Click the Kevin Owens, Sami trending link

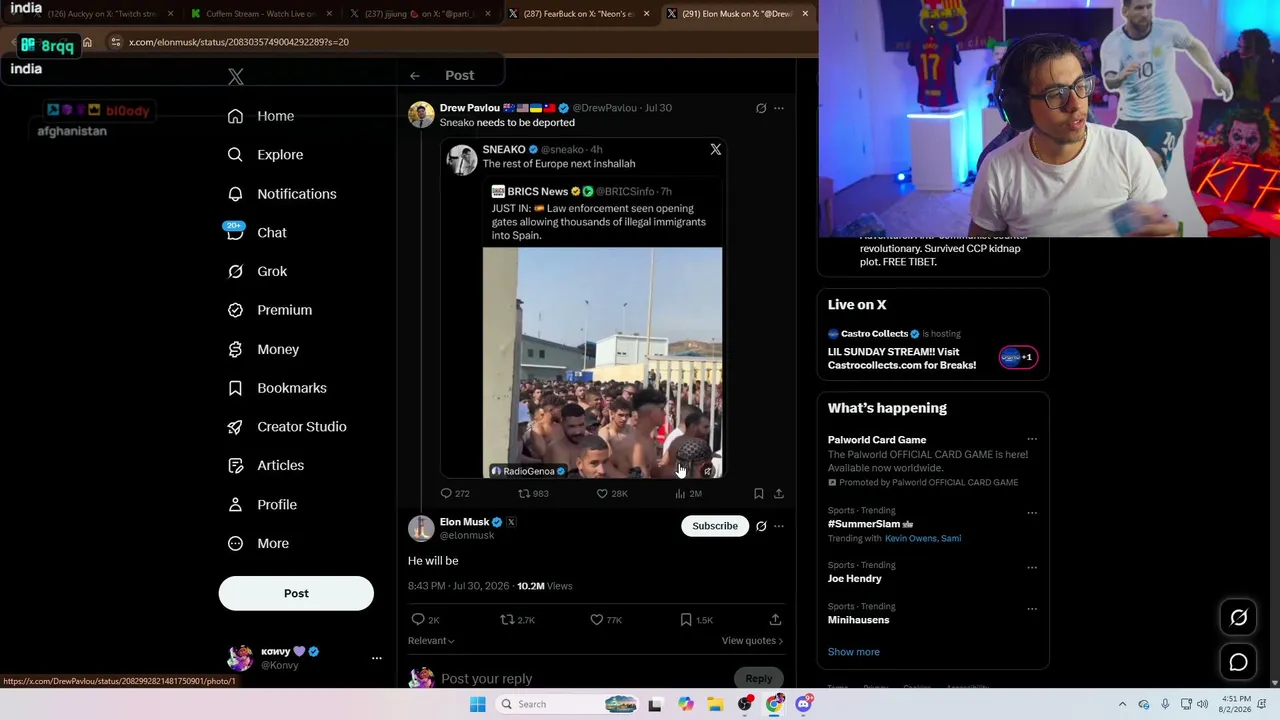(923, 538)
